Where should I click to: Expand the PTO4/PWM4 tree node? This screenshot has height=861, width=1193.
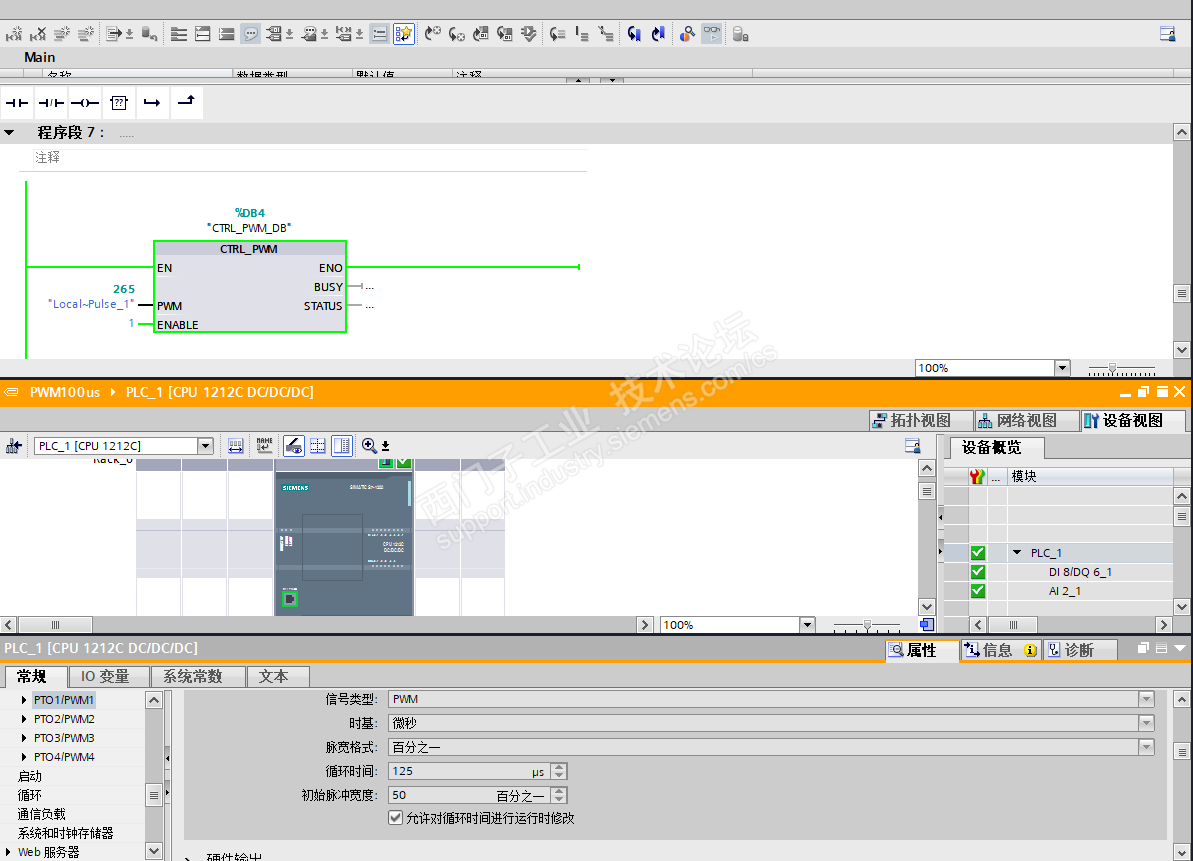point(24,757)
